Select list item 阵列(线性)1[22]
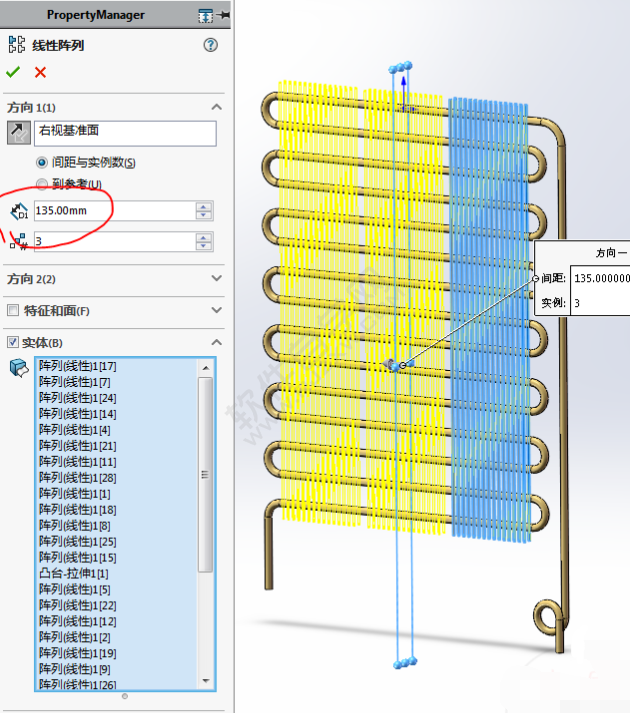Viewport: 630px width, 713px height. [77, 605]
